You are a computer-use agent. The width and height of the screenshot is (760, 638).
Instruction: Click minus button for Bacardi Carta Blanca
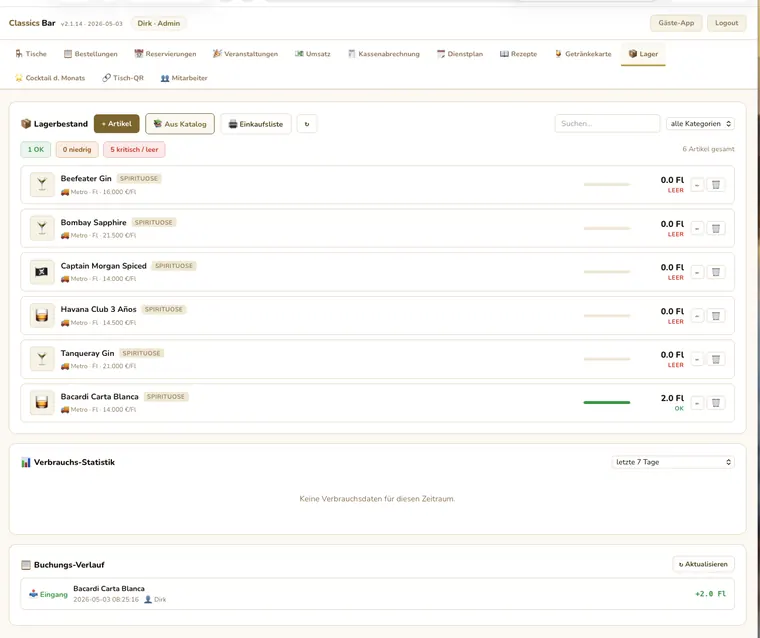697,403
